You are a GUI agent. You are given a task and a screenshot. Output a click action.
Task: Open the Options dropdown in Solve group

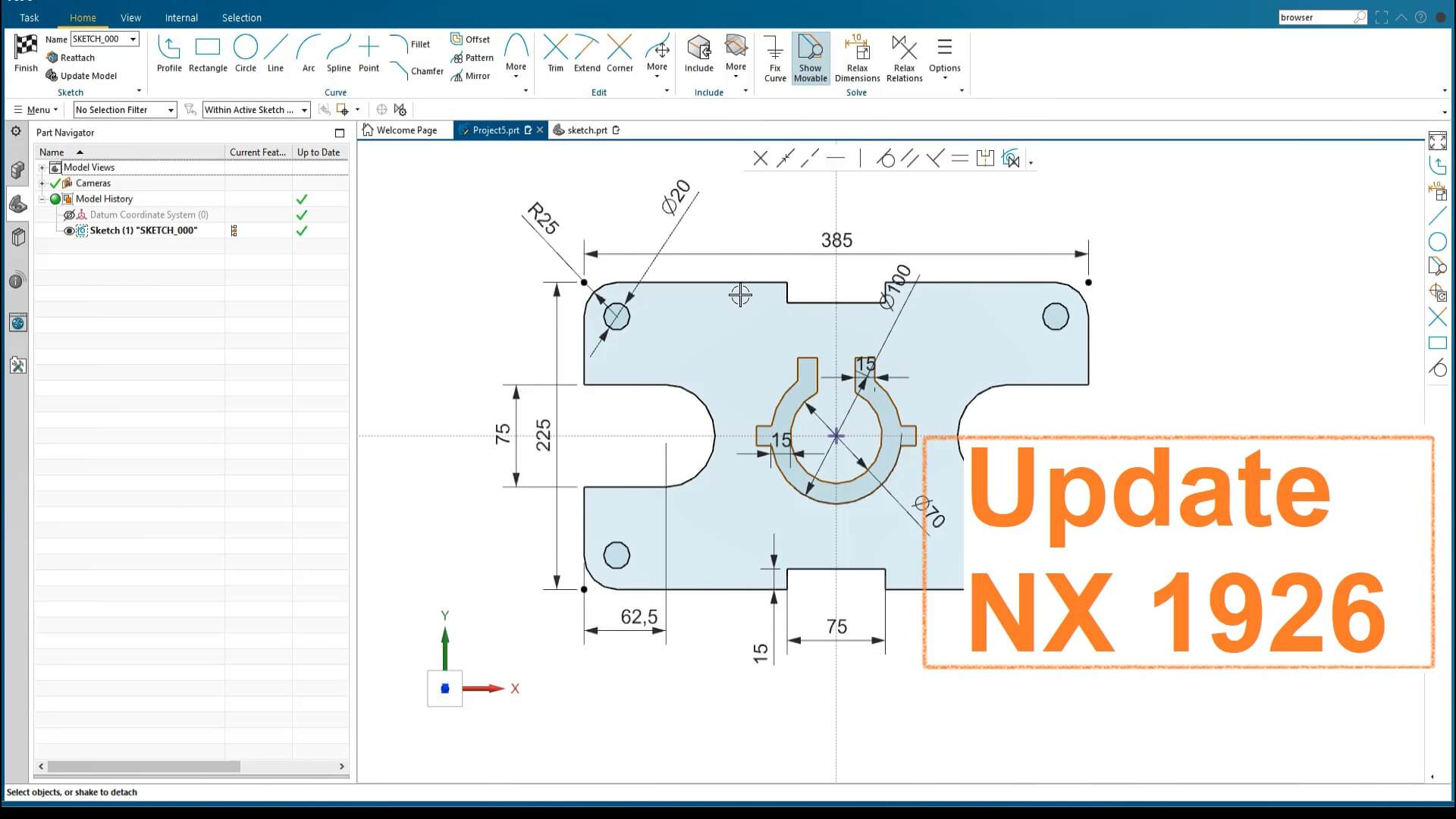944,58
